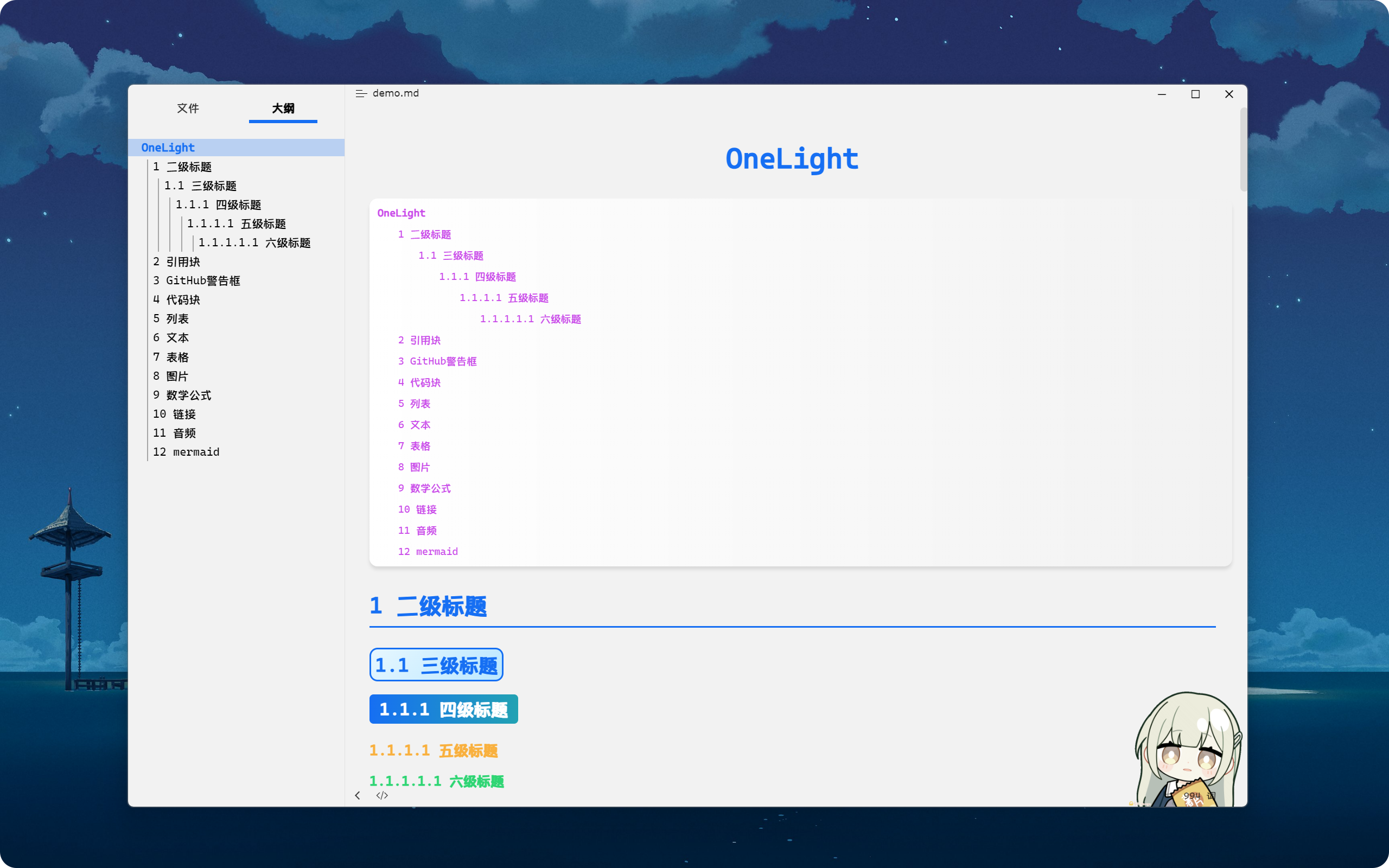
Task: Follow TOC link 9 数学公式
Action: point(425,488)
